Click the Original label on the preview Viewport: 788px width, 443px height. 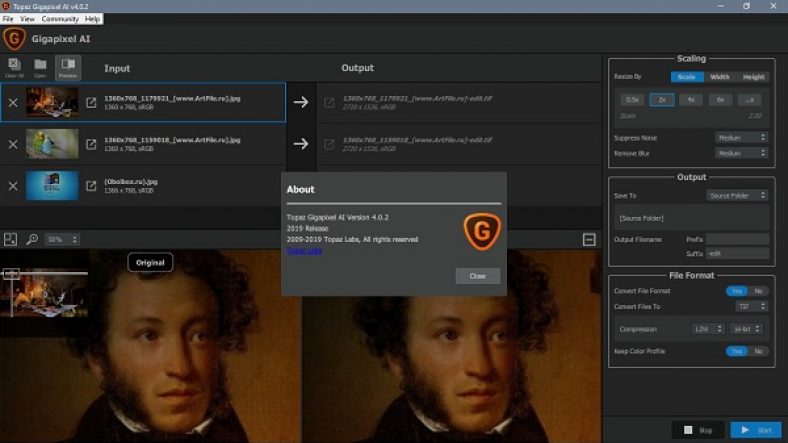click(150, 263)
